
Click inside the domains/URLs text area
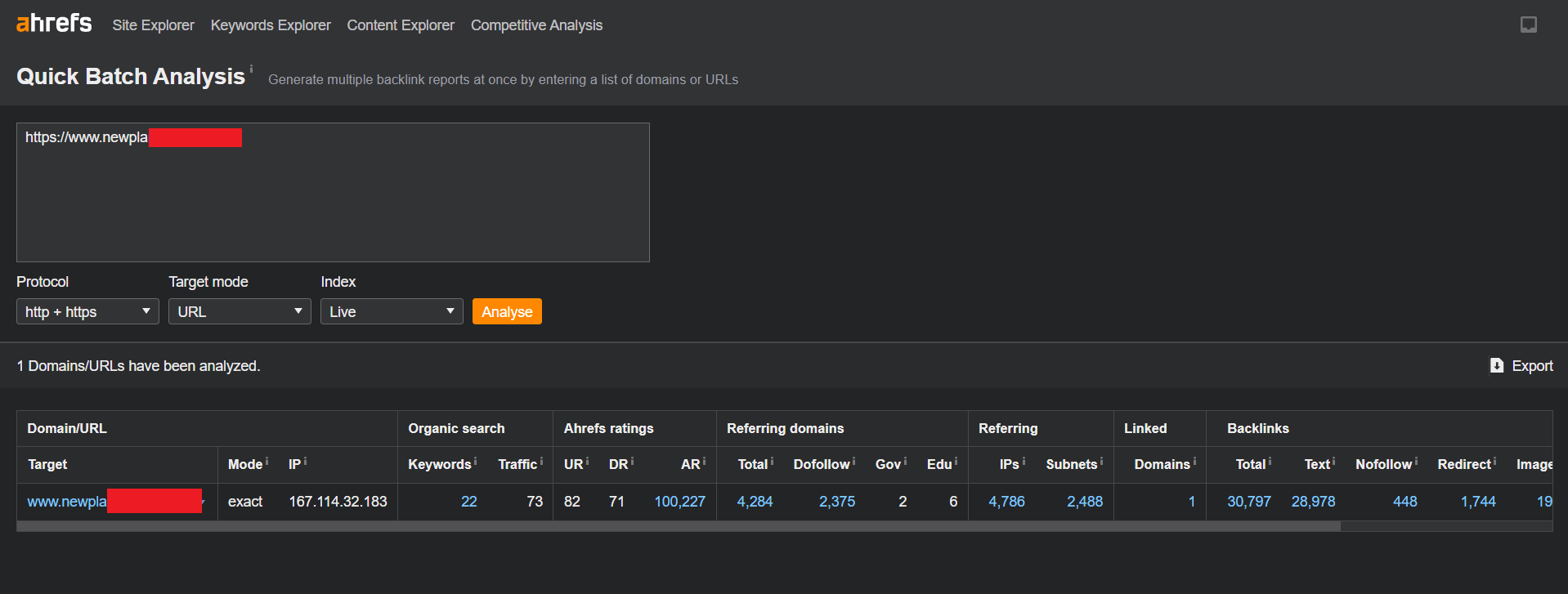pyautogui.click(x=333, y=196)
